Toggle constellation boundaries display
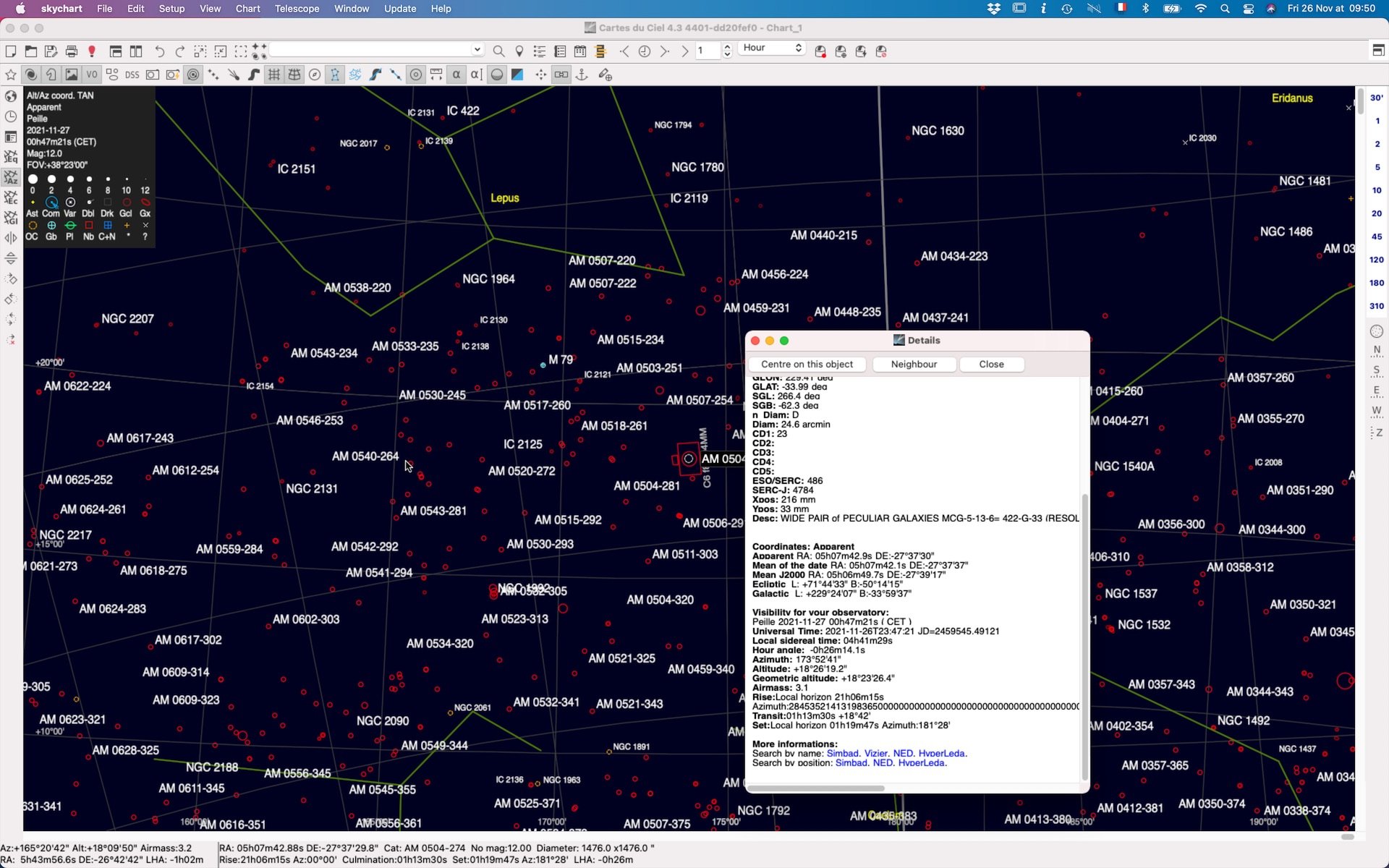This screenshot has width=1389, height=868. (x=354, y=75)
